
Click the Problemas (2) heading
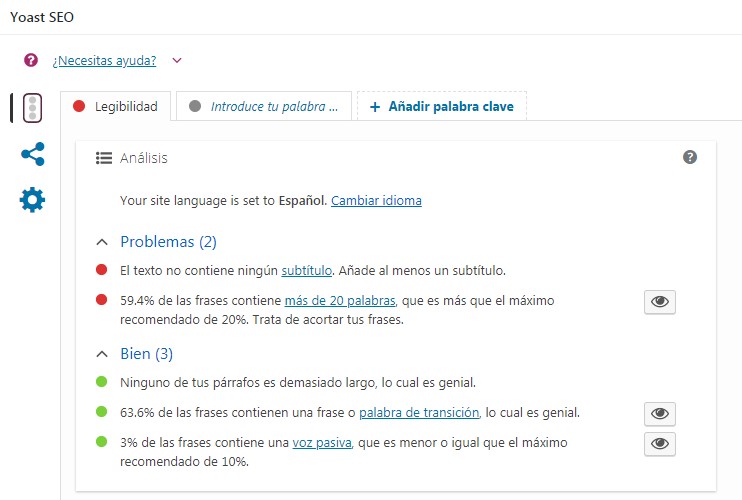tap(168, 242)
